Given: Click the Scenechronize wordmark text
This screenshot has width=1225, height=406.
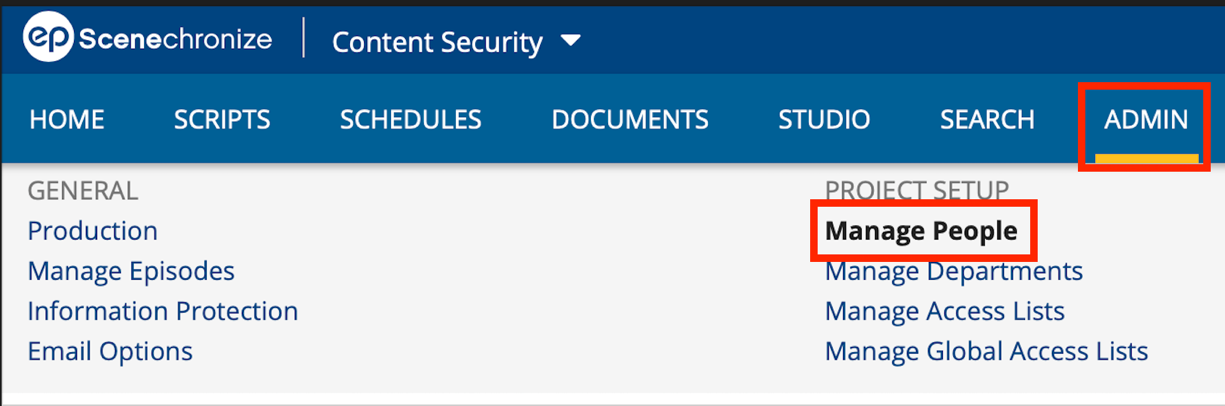Looking at the screenshot, I should [175, 39].
